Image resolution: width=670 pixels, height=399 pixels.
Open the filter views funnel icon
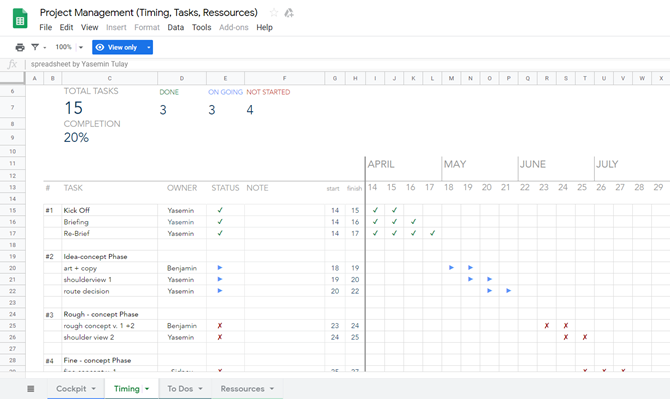pos(35,47)
